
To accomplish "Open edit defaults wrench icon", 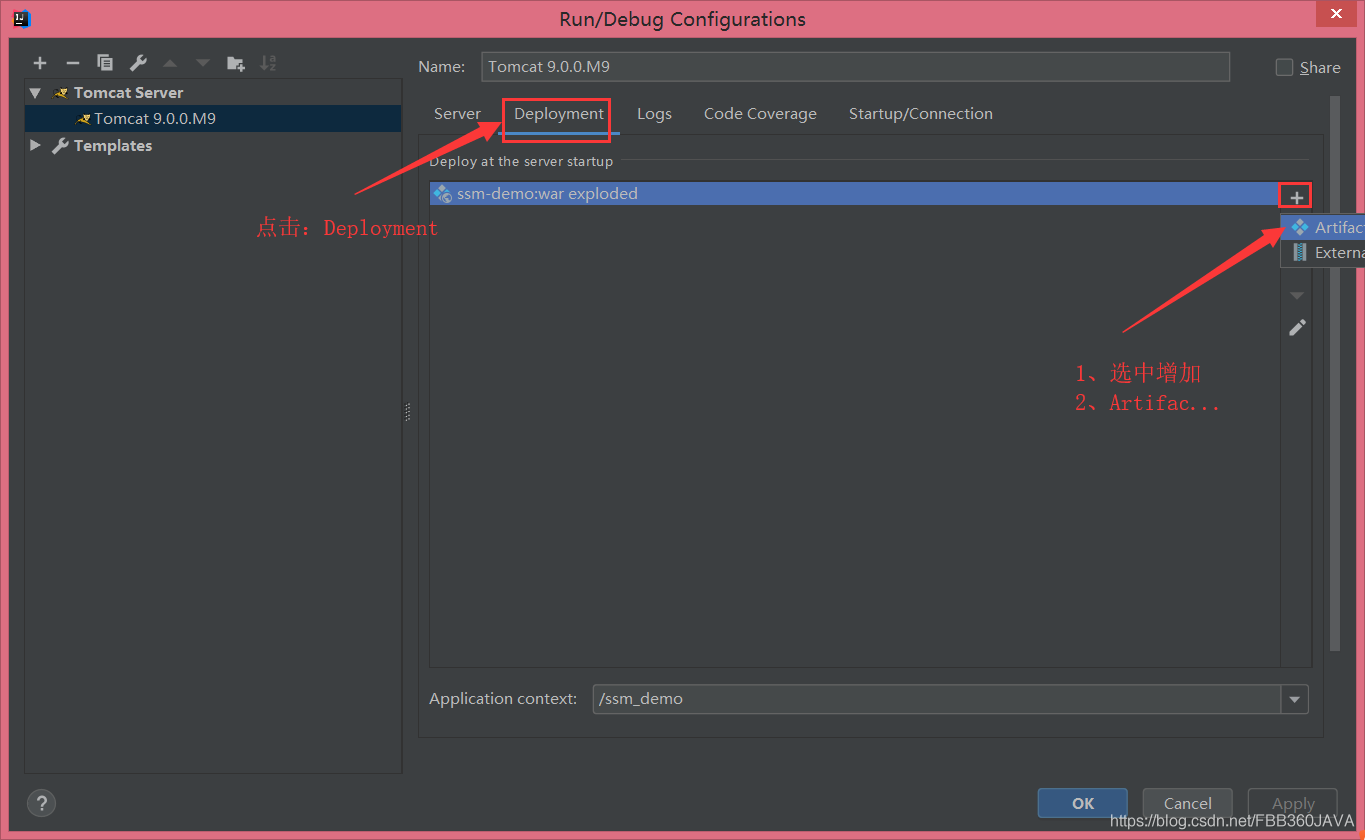I will point(138,63).
